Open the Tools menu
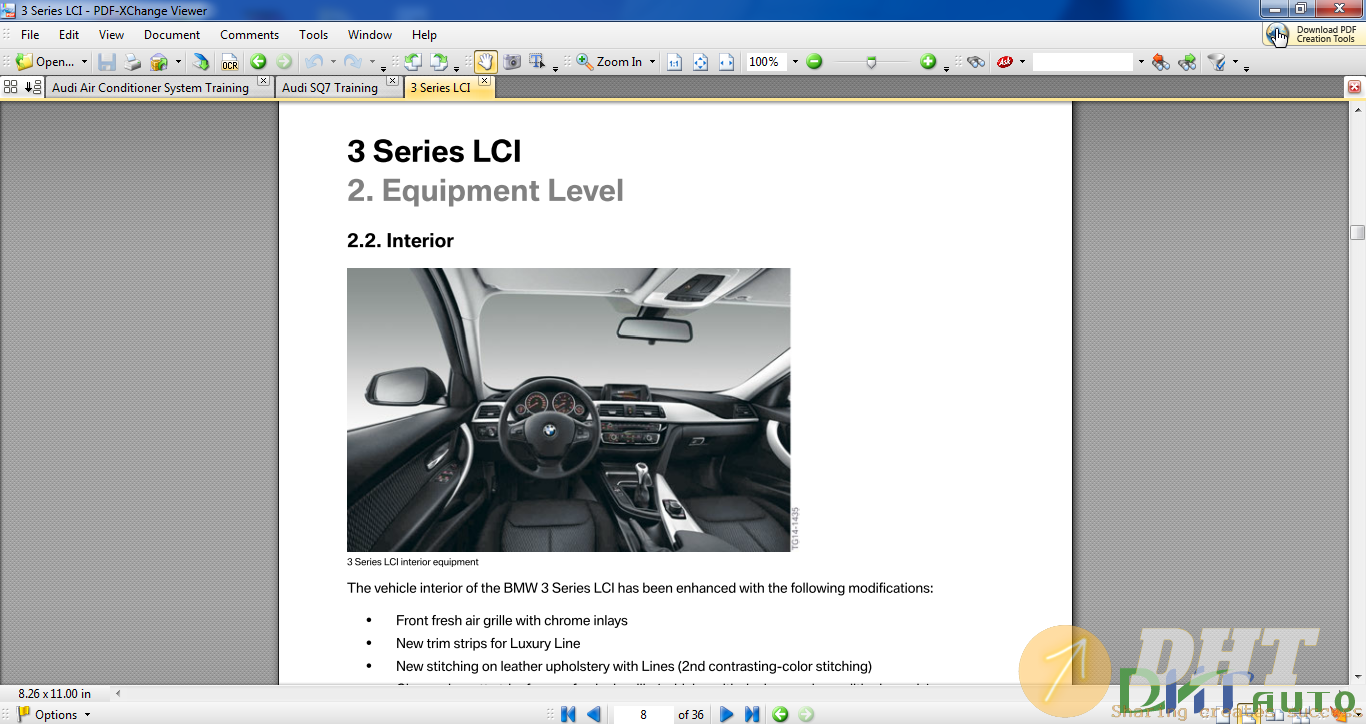This screenshot has height=724, width=1366. pos(313,34)
